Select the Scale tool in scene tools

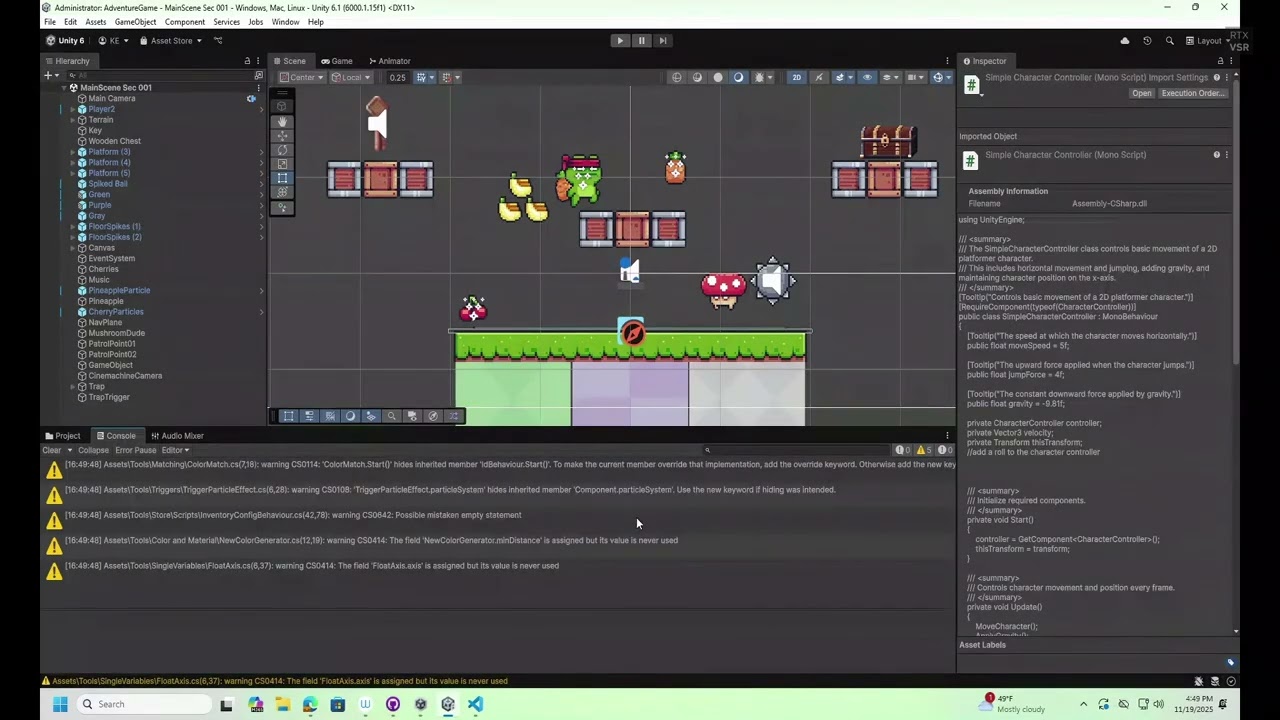click(282, 164)
